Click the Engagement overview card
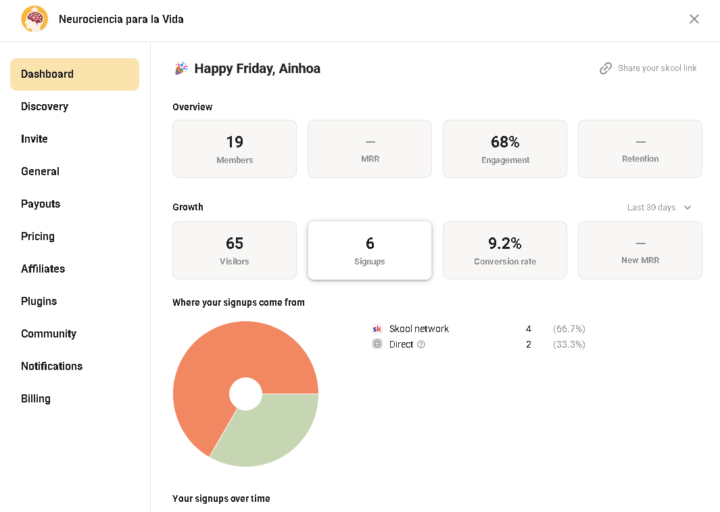 click(x=505, y=149)
